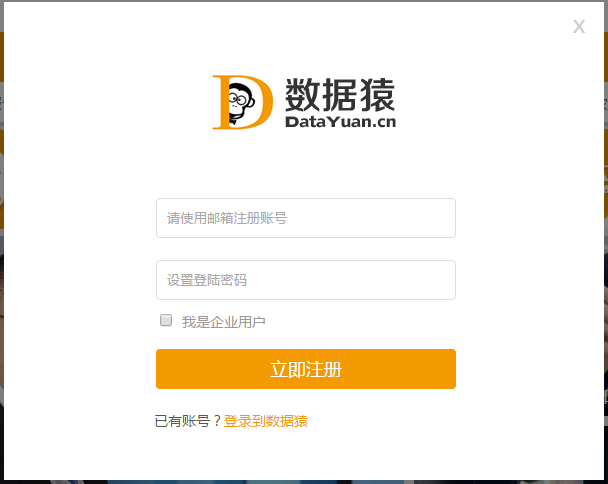The image size is (608, 484).
Task: Click the 已有账号？ prompt text
Action: pos(188,421)
